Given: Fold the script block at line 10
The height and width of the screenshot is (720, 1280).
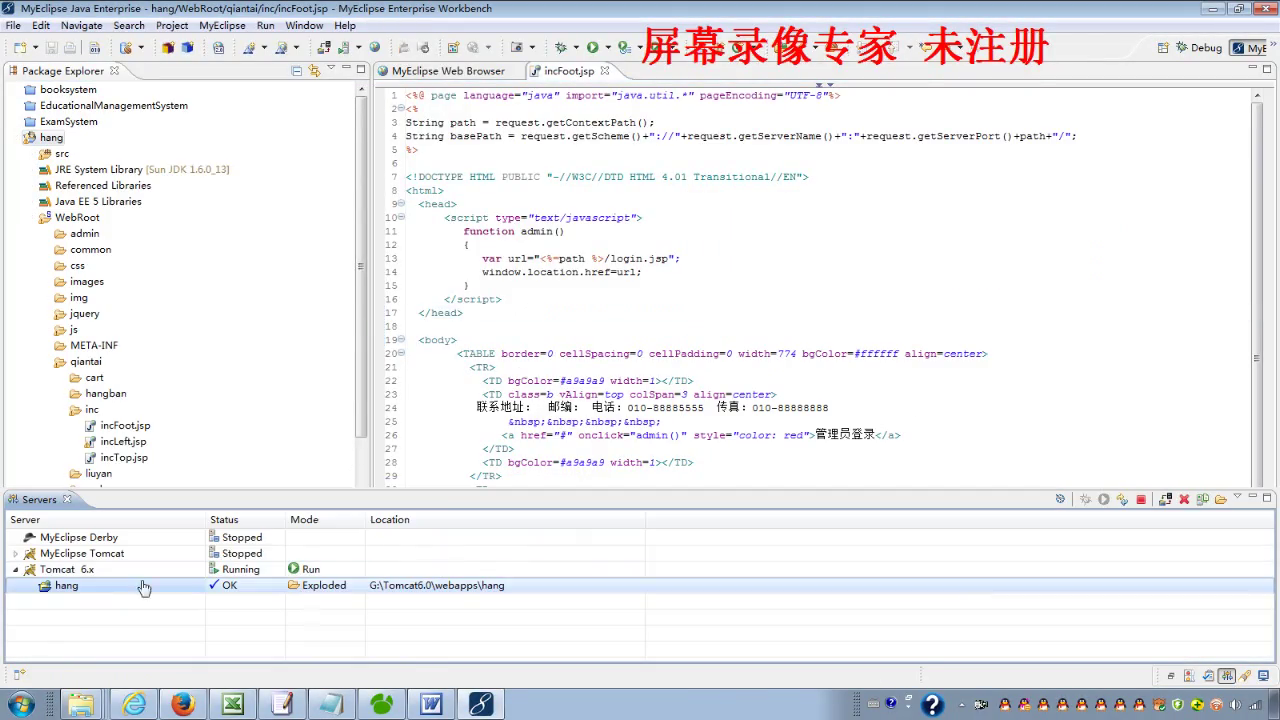Looking at the screenshot, I should click(x=401, y=217).
